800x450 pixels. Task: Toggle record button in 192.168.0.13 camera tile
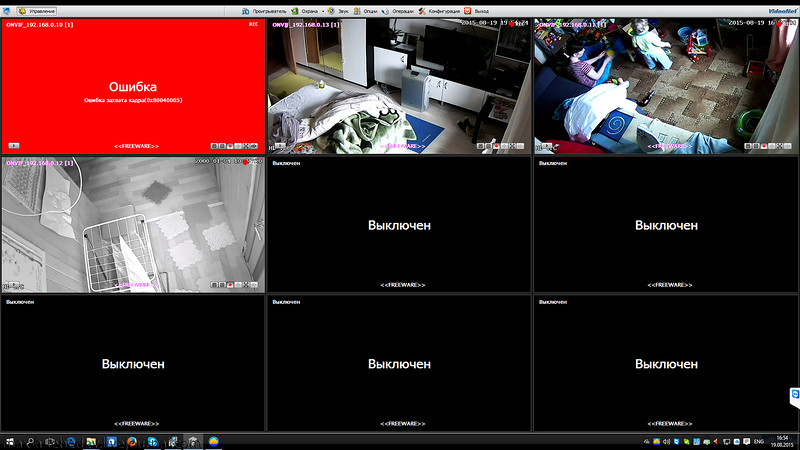click(496, 146)
